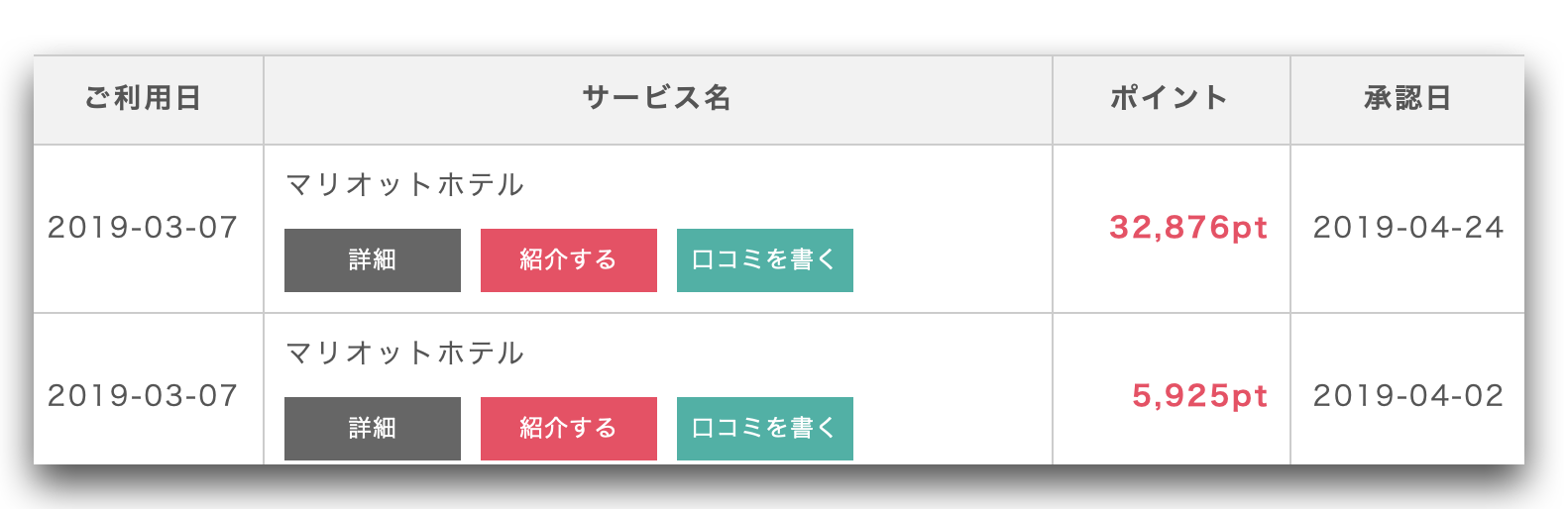Click 紹介する in the 5,925pt row
The width and height of the screenshot is (1568, 509).
(569, 429)
